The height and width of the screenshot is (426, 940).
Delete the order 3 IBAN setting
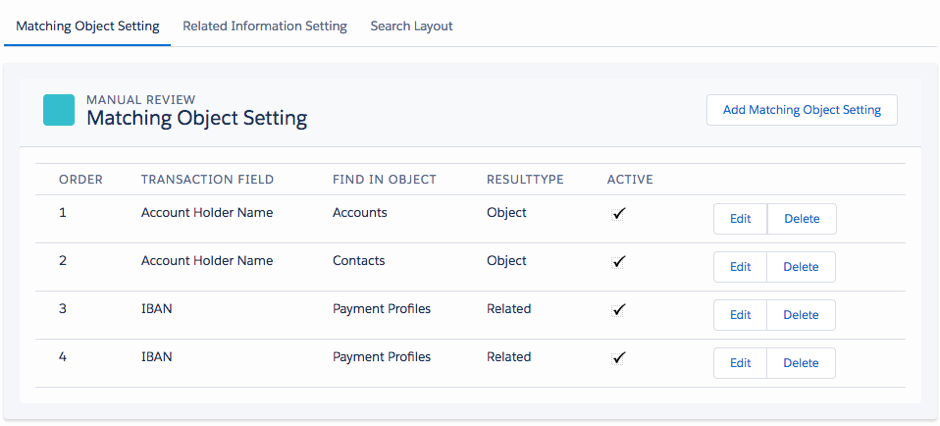[x=801, y=315]
